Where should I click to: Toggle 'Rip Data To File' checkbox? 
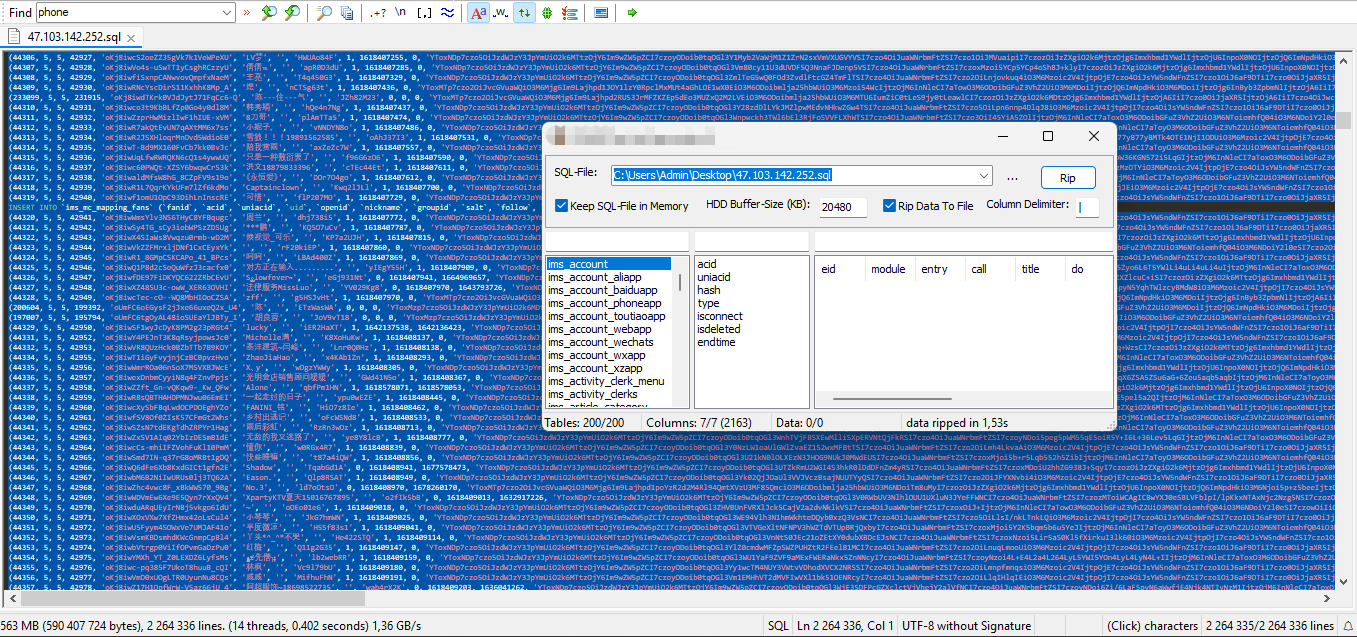pos(889,206)
